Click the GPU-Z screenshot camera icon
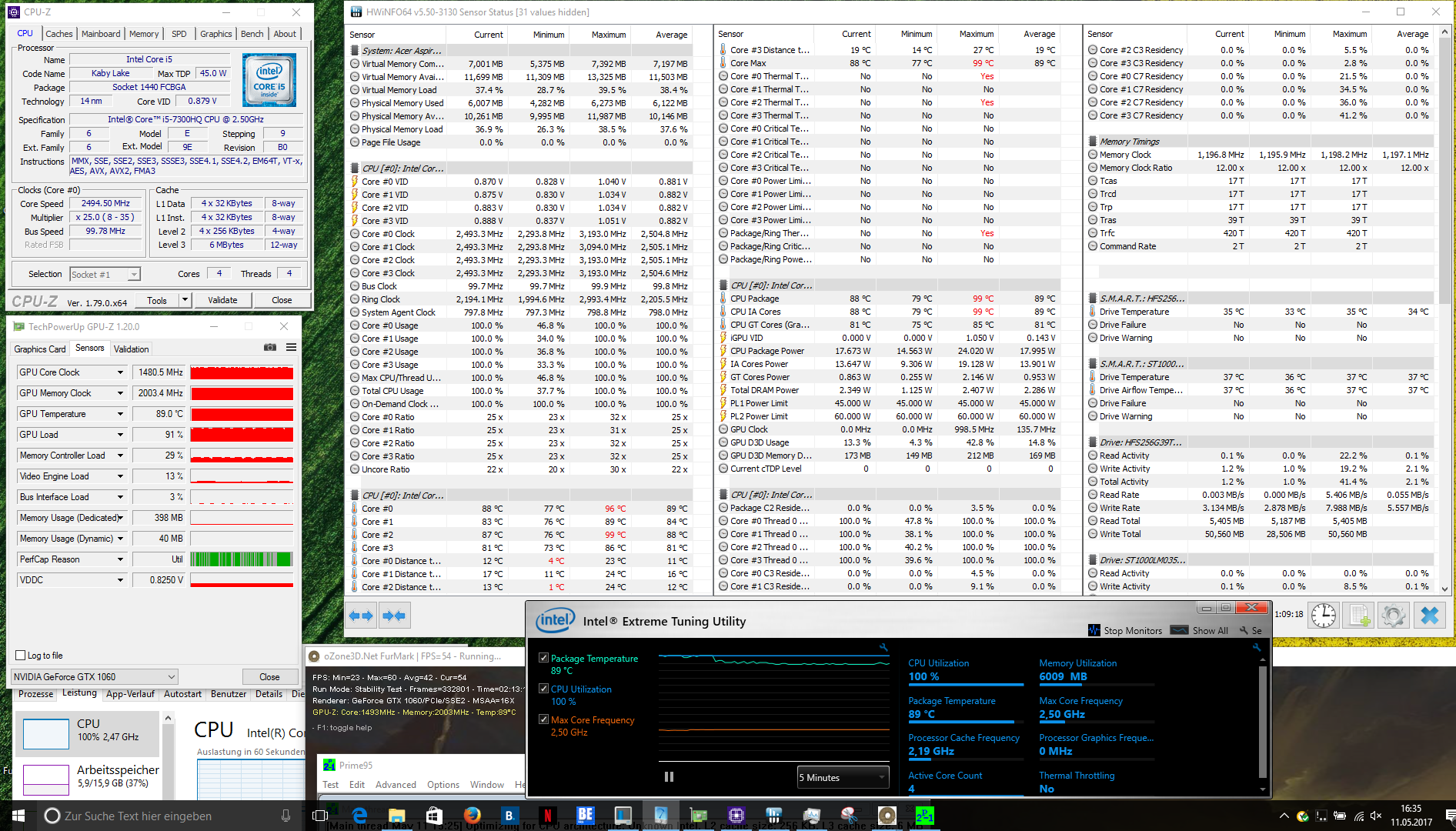Image resolution: width=1456 pixels, height=831 pixels. coord(269,348)
